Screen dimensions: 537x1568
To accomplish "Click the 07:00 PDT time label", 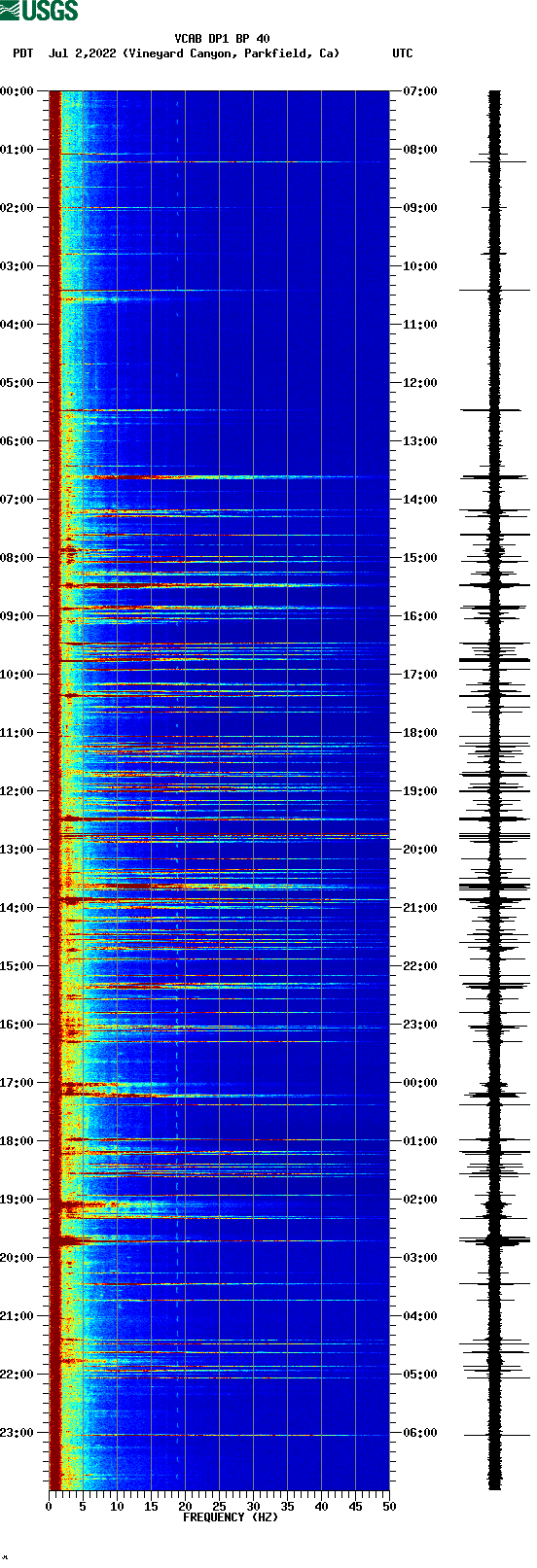I will coord(18,500).
